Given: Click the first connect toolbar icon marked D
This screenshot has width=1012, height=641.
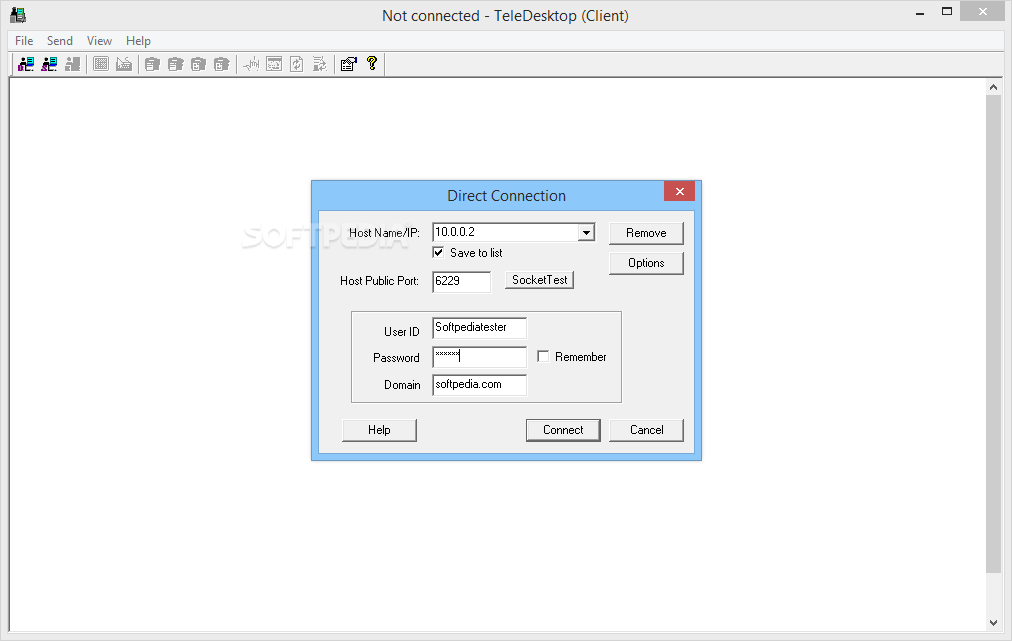Looking at the screenshot, I should 26,64.
